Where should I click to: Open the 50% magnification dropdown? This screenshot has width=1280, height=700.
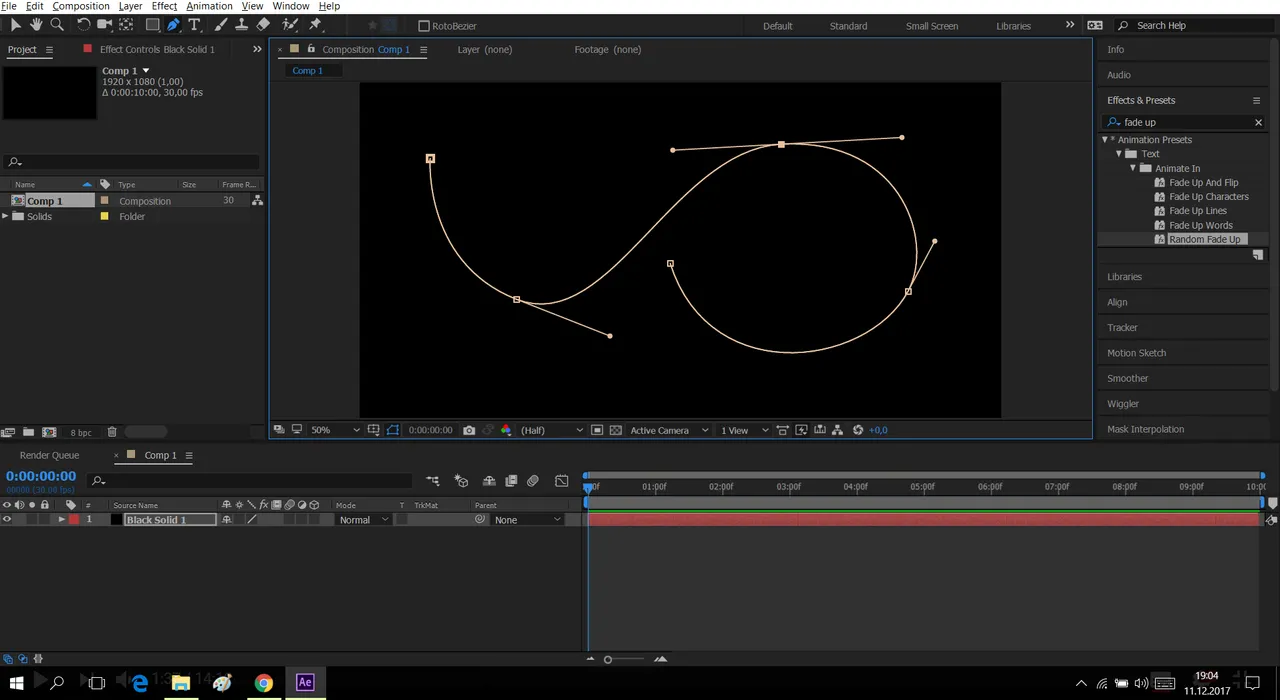[x=334, y=430]
